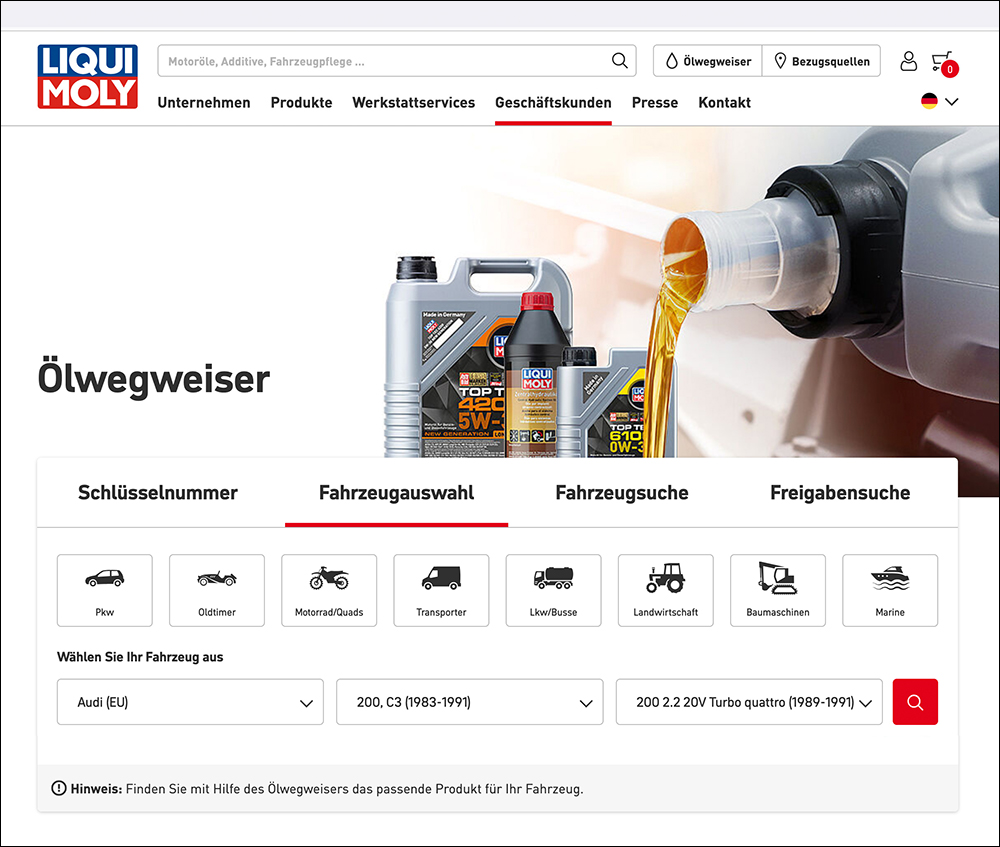1000x847 pixels.
Task: Click the Ölwegweiser page heading
Action: click(154, 378)
